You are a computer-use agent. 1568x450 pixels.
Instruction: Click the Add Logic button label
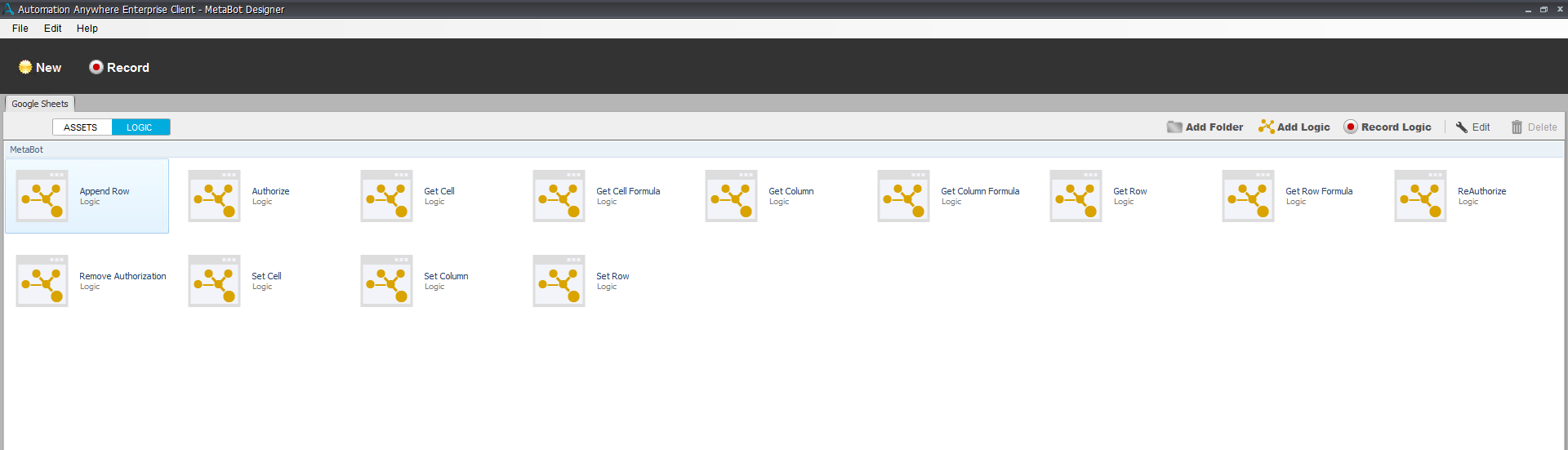(1303, 127)
